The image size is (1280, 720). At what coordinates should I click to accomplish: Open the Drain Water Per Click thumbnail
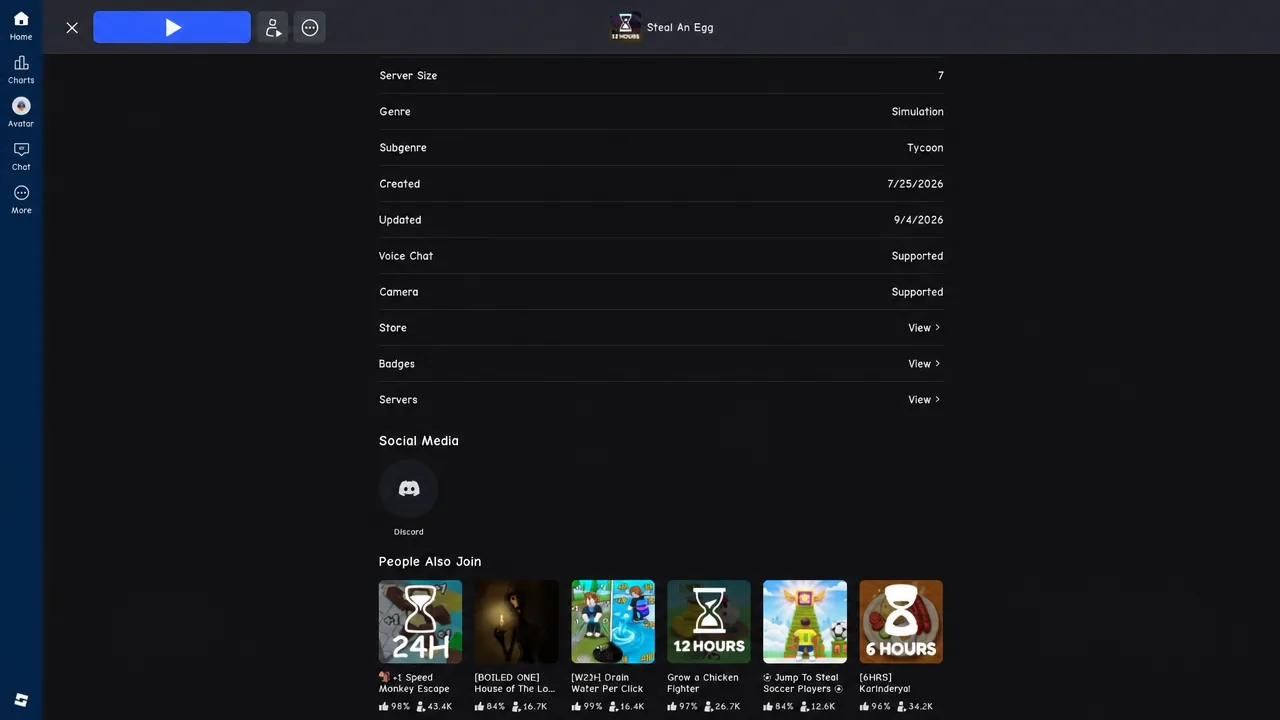tap(613, 622)
